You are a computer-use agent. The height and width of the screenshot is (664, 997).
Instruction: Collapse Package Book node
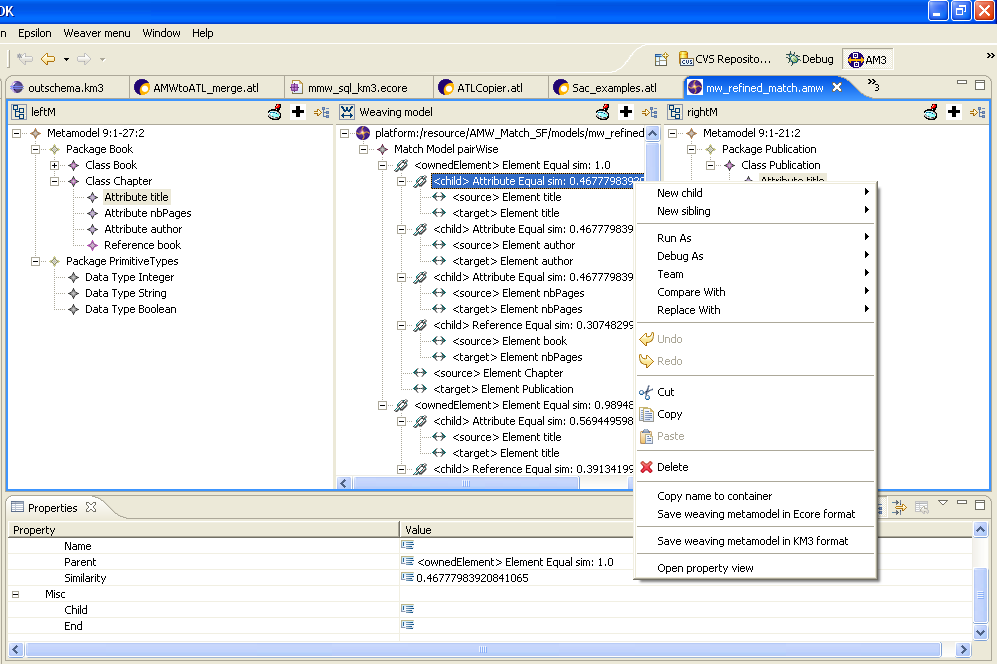(x=36, y=149)
